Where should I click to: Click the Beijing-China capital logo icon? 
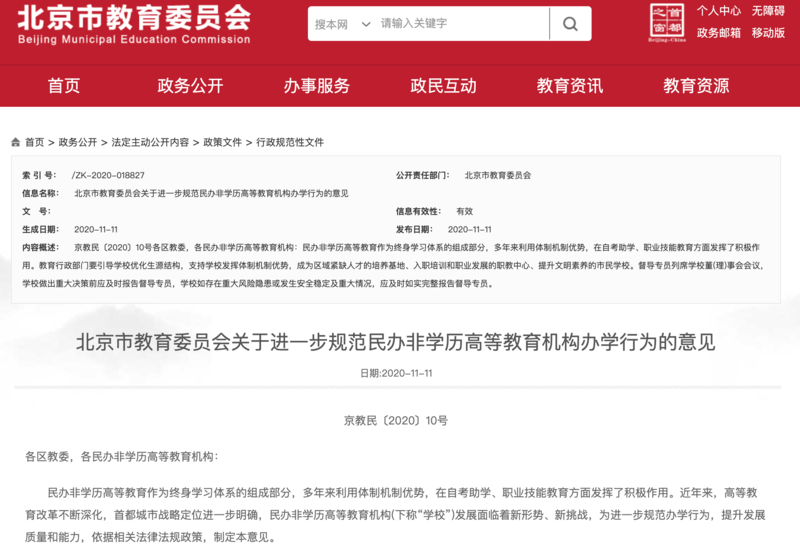click(x=667, y=22)
